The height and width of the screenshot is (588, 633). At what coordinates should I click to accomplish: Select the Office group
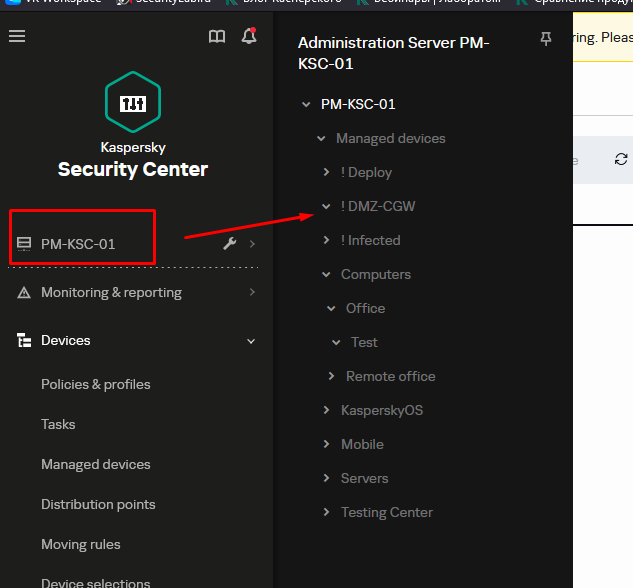pyautogui.click(x=365, y=308)
